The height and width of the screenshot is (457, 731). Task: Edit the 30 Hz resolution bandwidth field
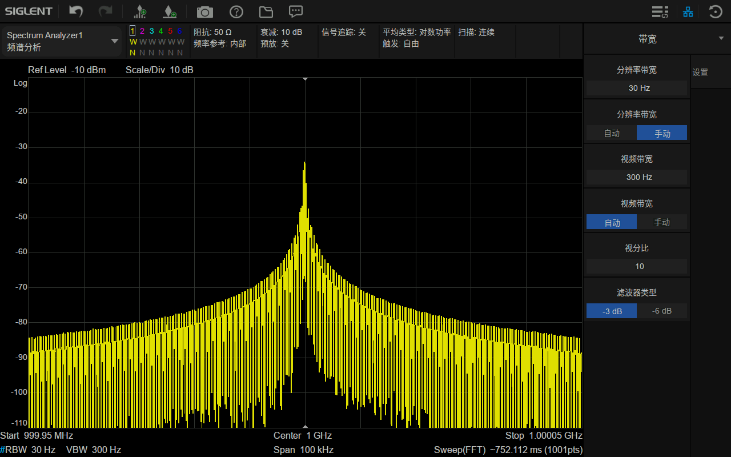pos(638,87)
